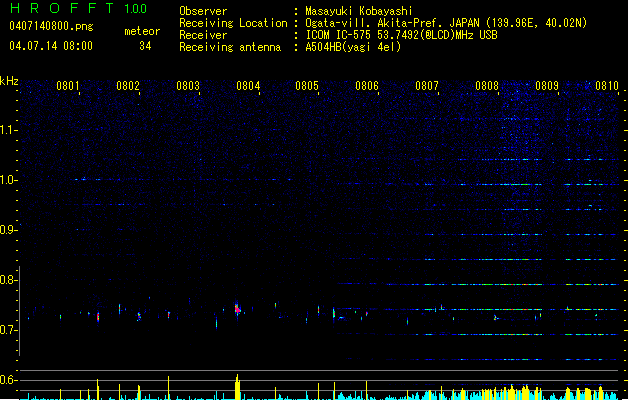Click the 0.9 frequency axis label

(x=8, y=230)
